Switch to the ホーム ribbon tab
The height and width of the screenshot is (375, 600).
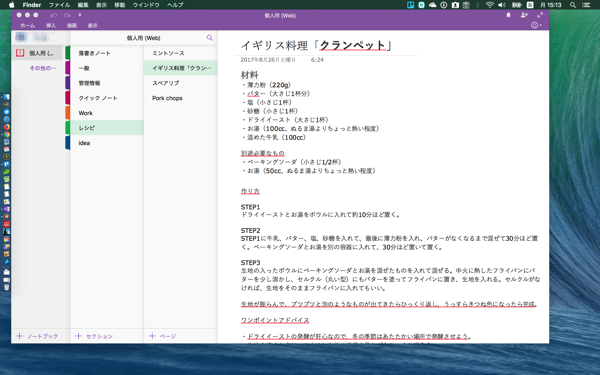(28, 26)
